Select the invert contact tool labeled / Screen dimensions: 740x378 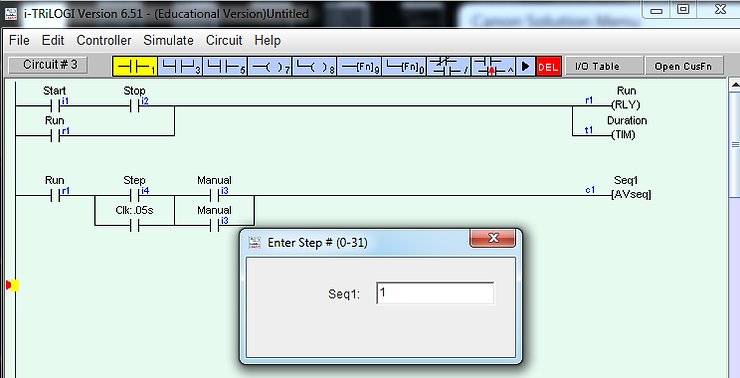(448, 67)
